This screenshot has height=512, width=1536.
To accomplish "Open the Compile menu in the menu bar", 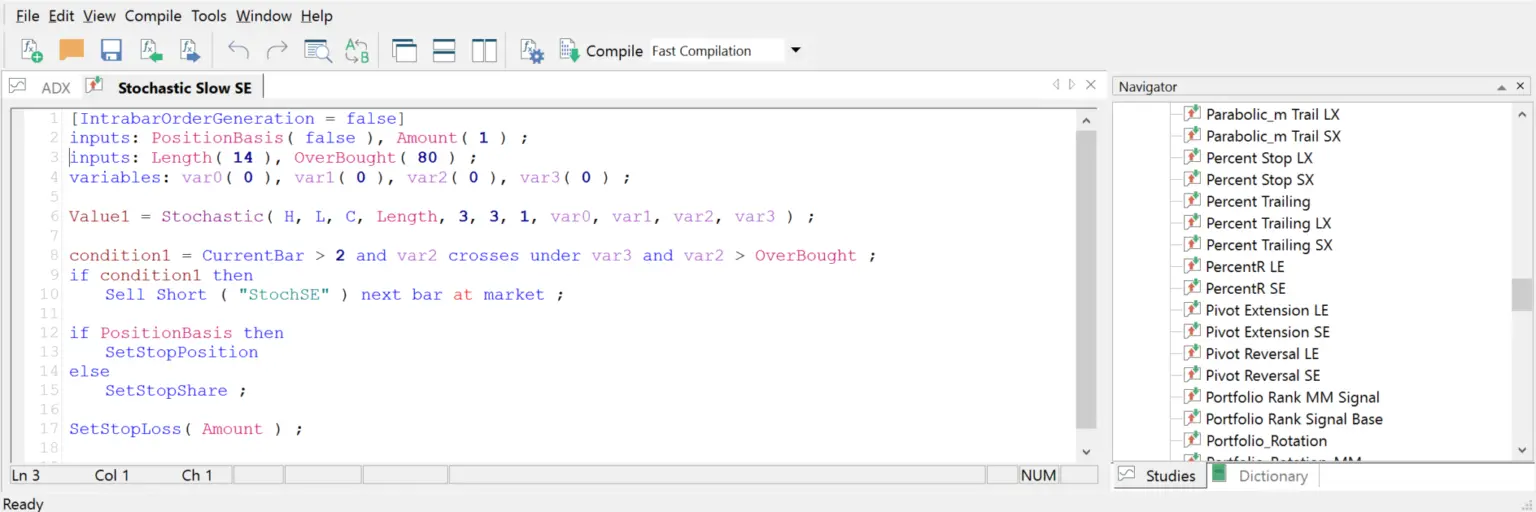I will pos(153,16).
